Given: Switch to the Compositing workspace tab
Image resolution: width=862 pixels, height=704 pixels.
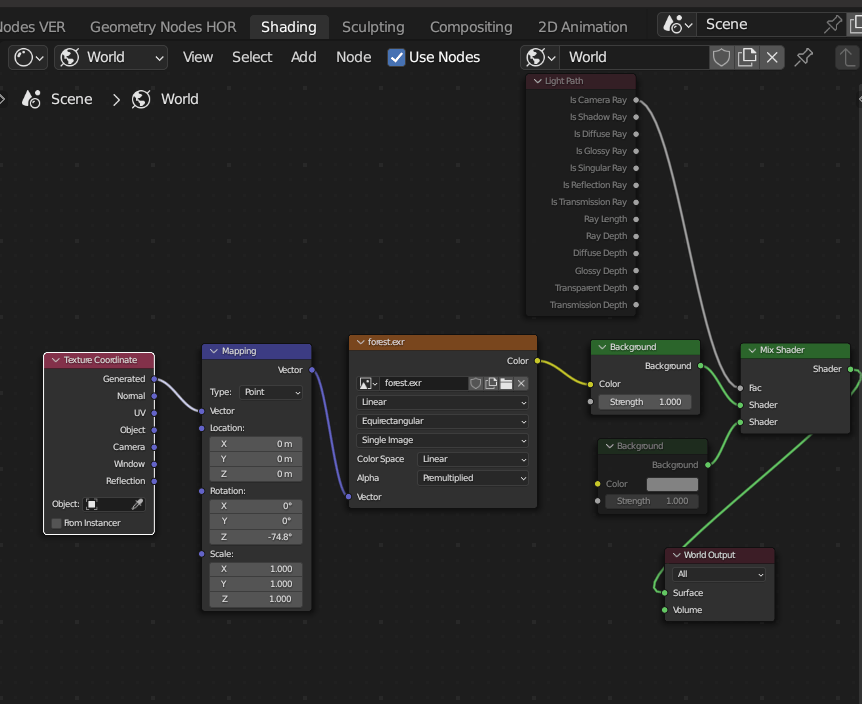Looking at the screenshot, I should (x=471, y=27).
